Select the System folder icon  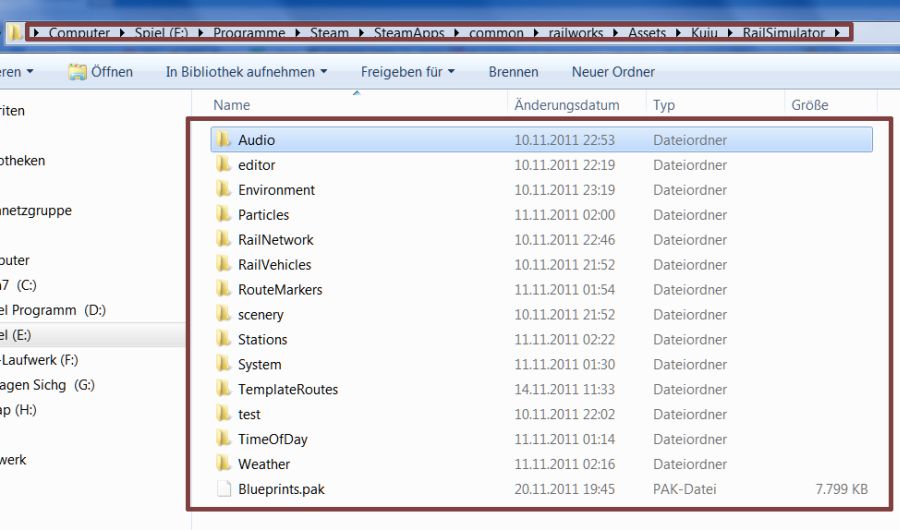[223, 364]
